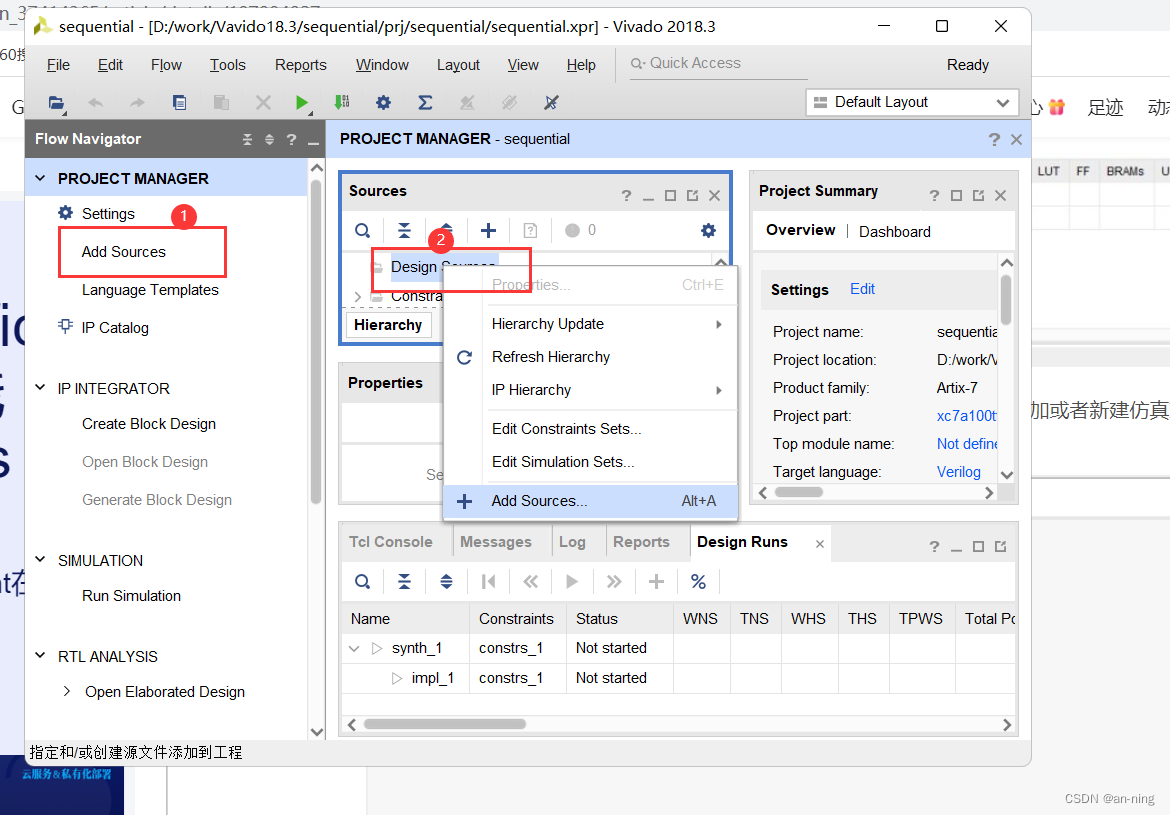Collapse all rows in Design Runs
This screenshot has height=815, width=1170.
pos(404,581)
